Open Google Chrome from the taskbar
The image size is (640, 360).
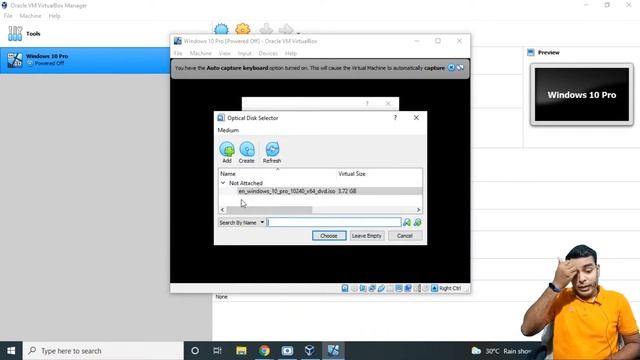click(264, 351)
